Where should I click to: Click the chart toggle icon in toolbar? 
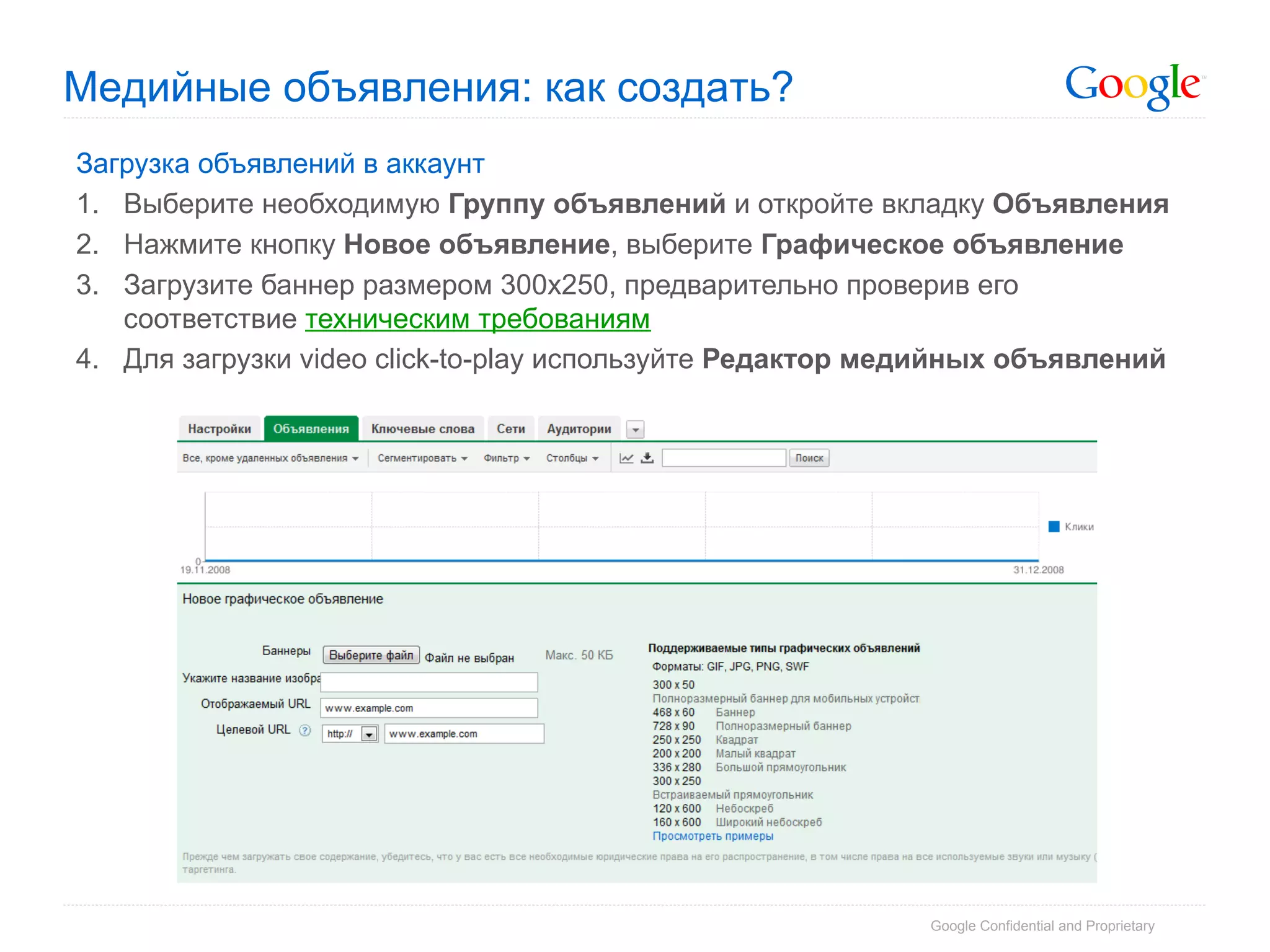pyautogui.click(x=626, y=458)
